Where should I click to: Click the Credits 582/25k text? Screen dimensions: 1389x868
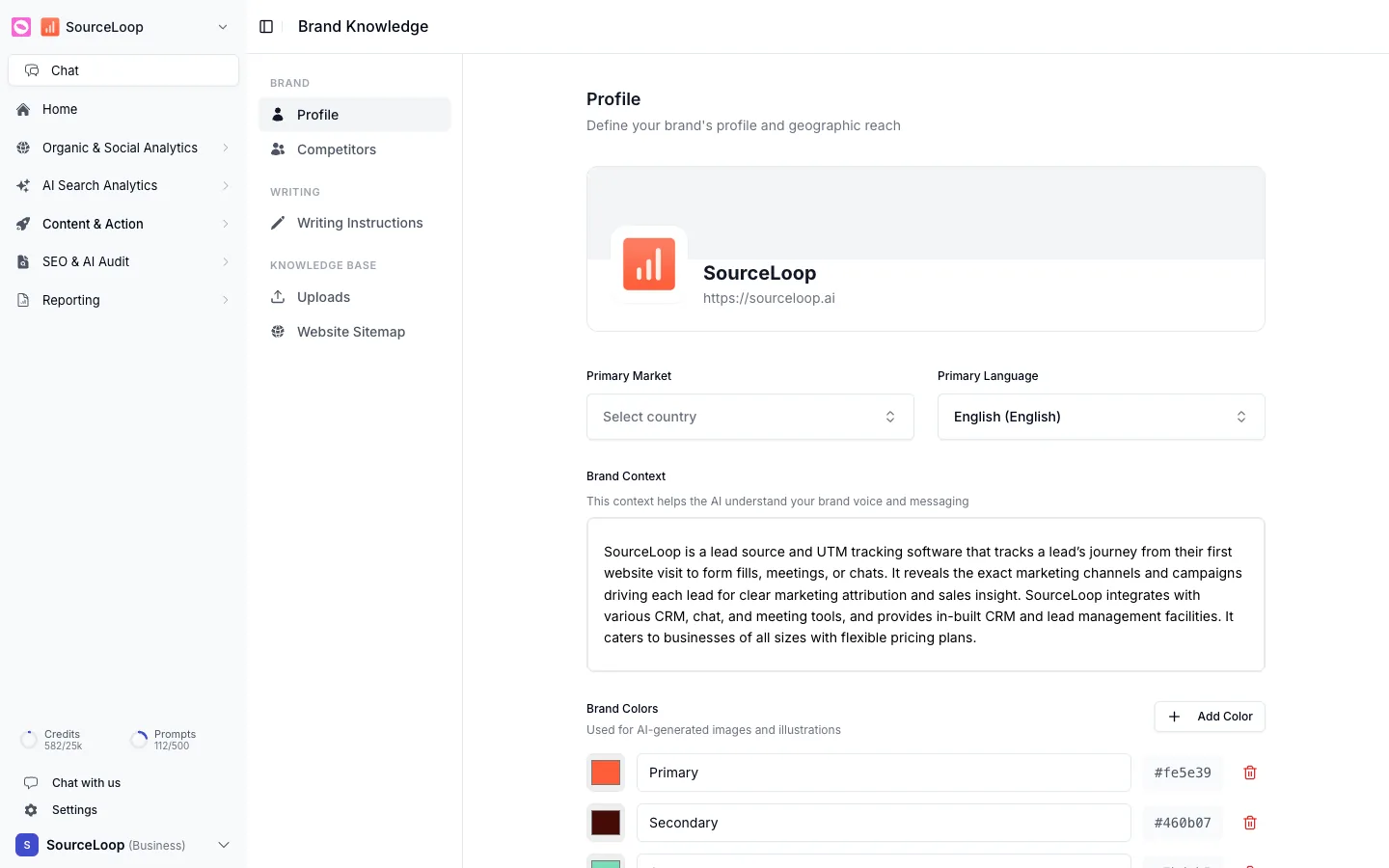pos(63,740)
